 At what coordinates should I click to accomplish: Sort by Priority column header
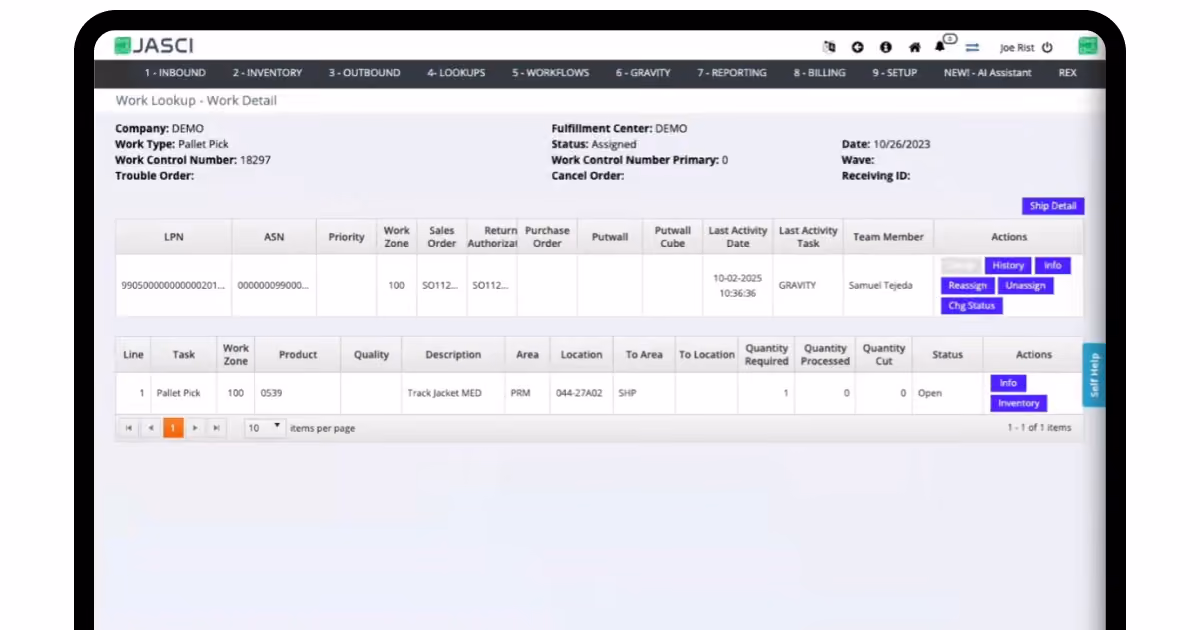[346, 237]
